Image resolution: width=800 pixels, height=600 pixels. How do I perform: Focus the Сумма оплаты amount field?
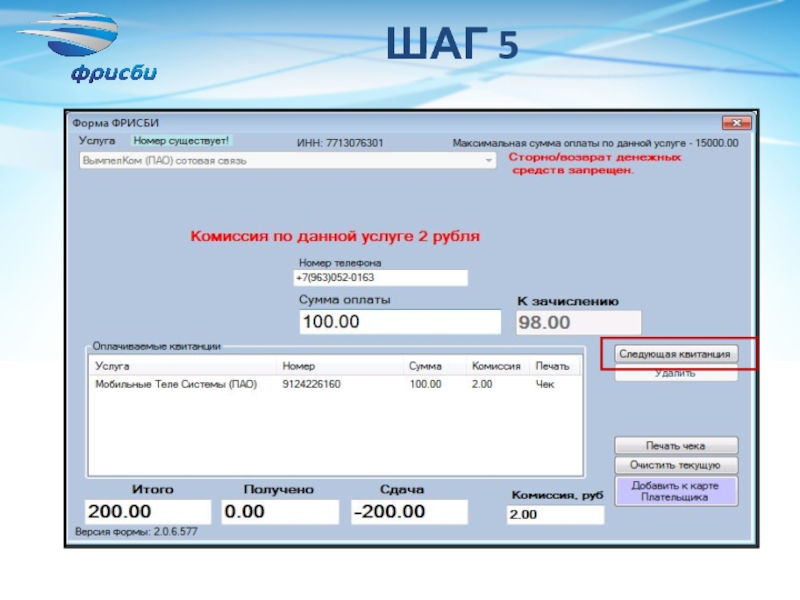[400, 322]
